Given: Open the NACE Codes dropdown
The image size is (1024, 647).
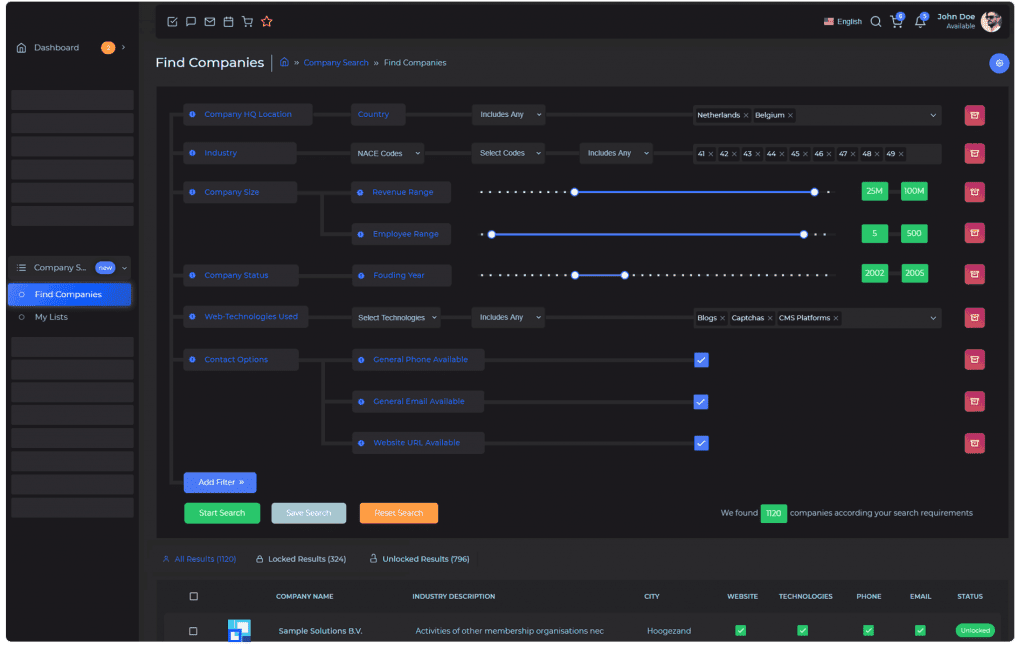Looking at the screenshot, I should point(388,154).
